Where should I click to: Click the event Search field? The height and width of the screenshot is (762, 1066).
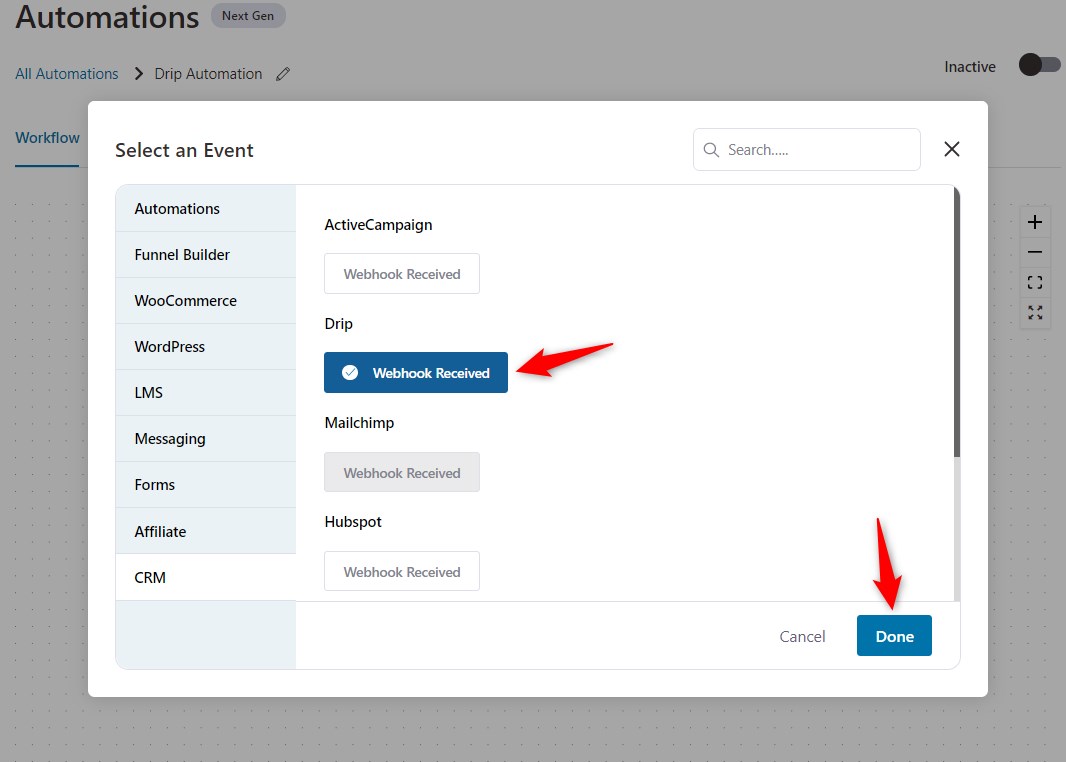807,150
